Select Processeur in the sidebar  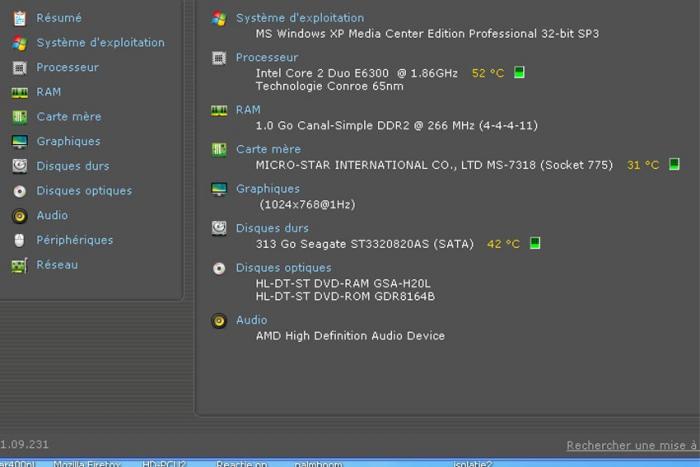click(x=67, y=67)
